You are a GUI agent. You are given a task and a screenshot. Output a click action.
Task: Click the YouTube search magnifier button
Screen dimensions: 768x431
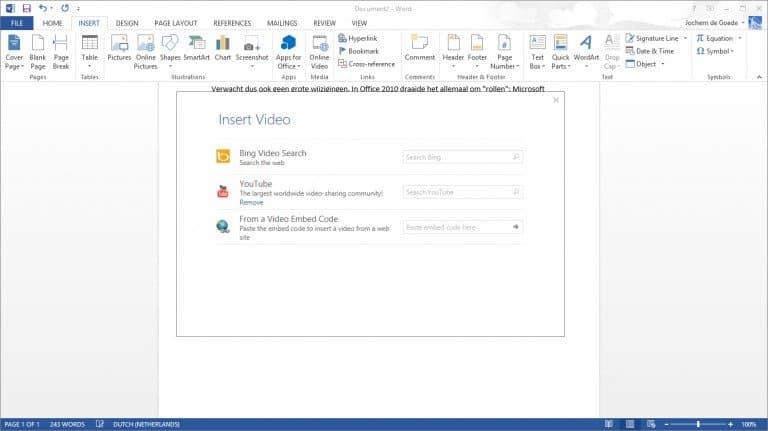point(516,192)
